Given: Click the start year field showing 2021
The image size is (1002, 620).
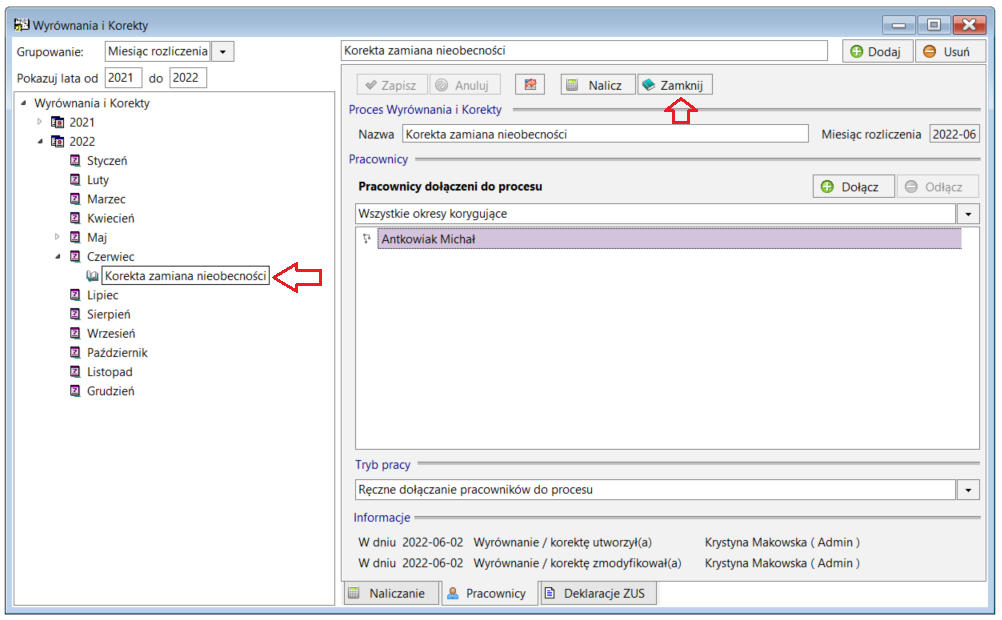Looking at the screenshot, I should click(x=123, y=78).
